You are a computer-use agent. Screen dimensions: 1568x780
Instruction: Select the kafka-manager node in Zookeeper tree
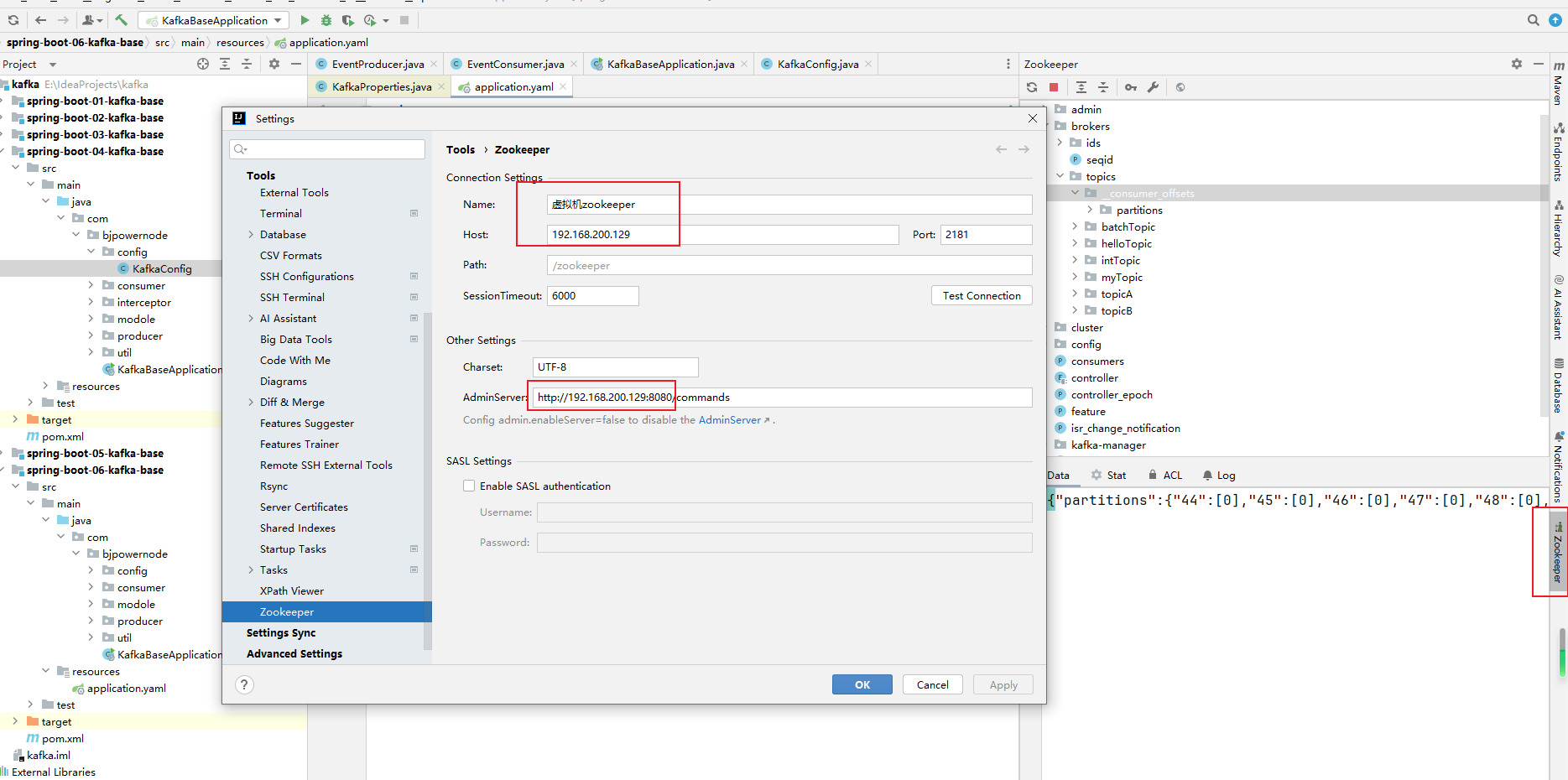(x=1108, y=445)
